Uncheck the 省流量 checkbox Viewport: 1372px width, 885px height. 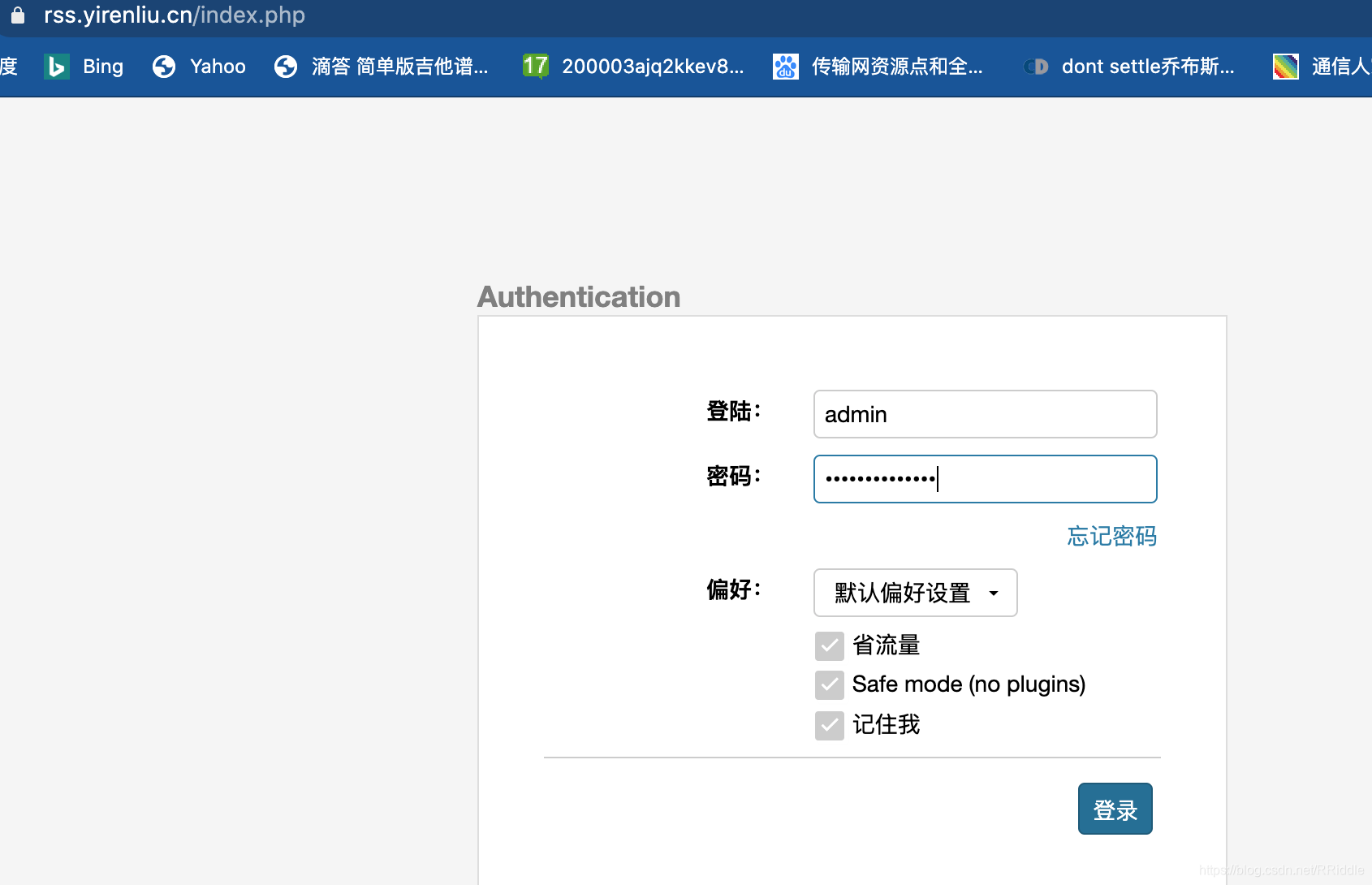click(x=829, y=645)
